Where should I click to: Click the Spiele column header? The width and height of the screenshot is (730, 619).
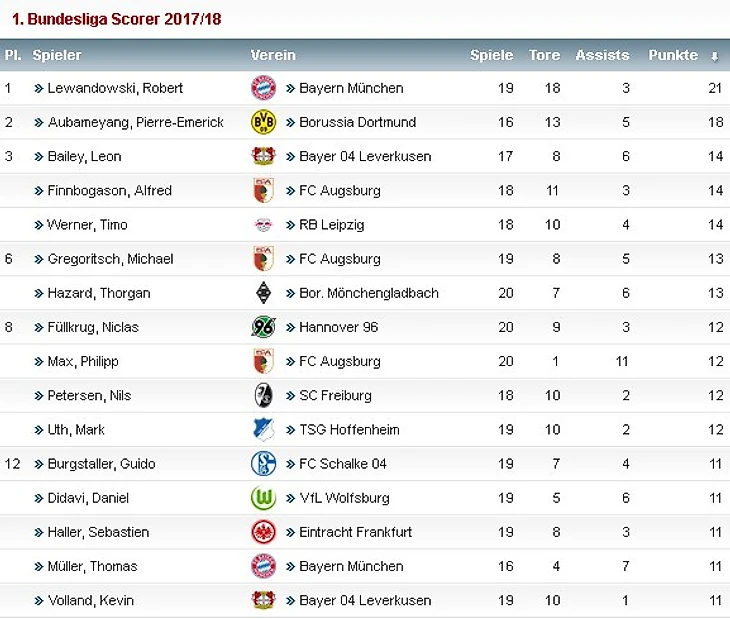point(491,56)
